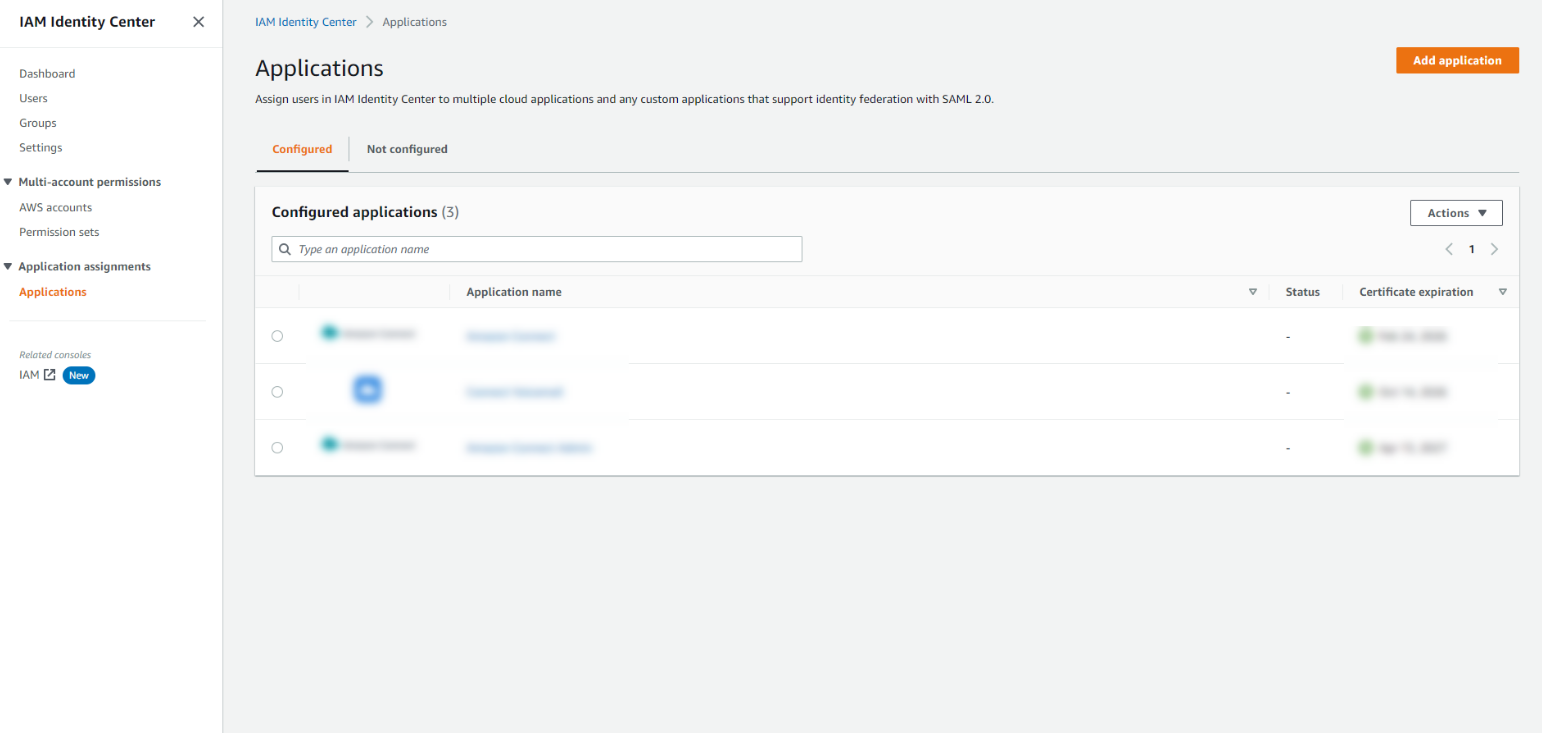Select the second application's radio button
The image size is (1542, 733).
[x=277, y=392]
